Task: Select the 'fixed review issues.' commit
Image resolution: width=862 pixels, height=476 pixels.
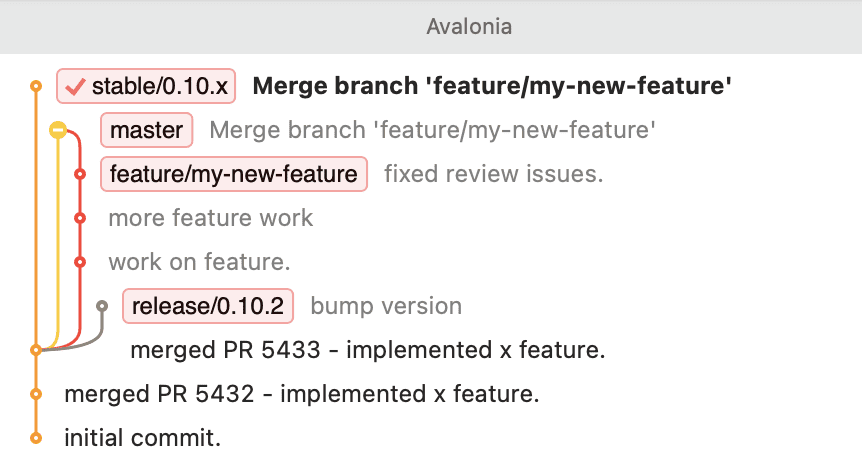Action: 494,174
